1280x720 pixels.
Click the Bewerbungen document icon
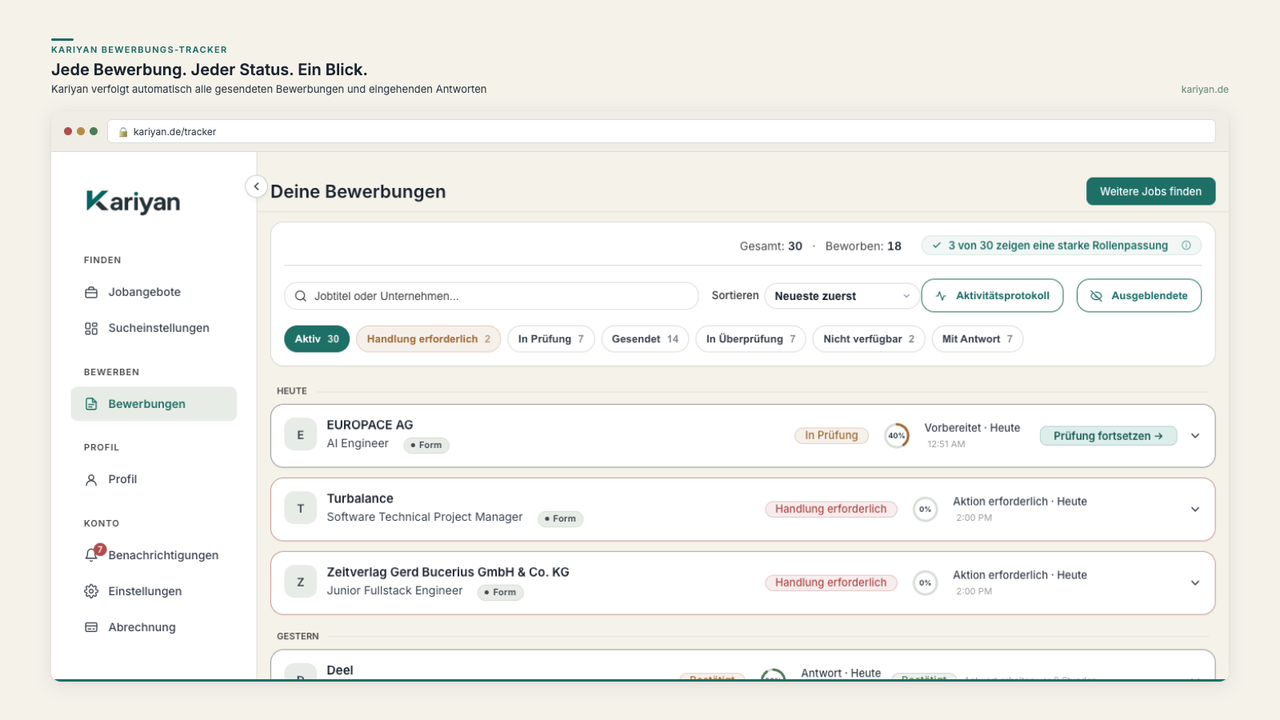coord(91,404)
